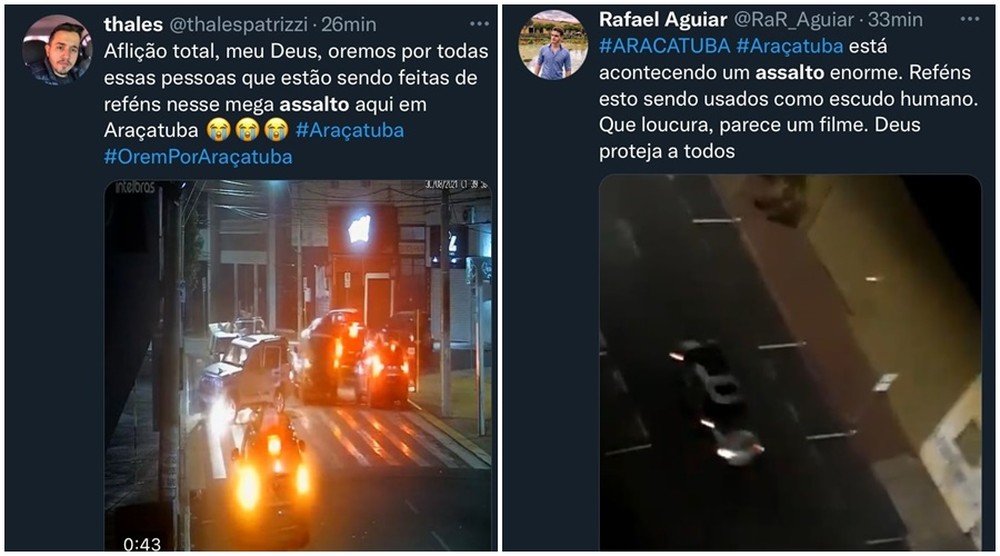Open the #OremPorAraçatuba hashtag
This screenshot has width=1000, height=556.
(198, 157)
